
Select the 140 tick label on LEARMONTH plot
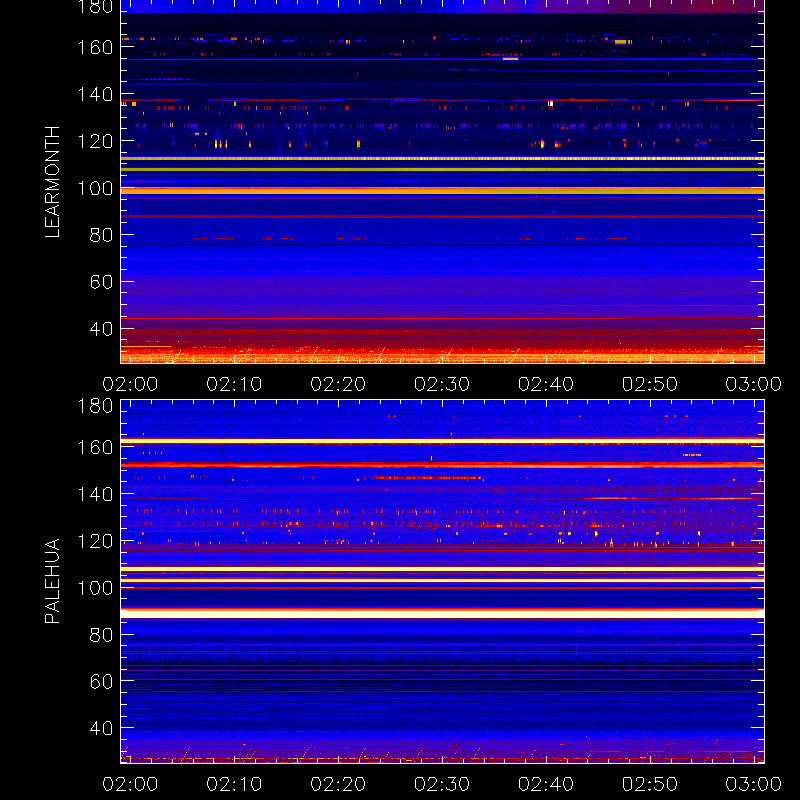(95, 94)
